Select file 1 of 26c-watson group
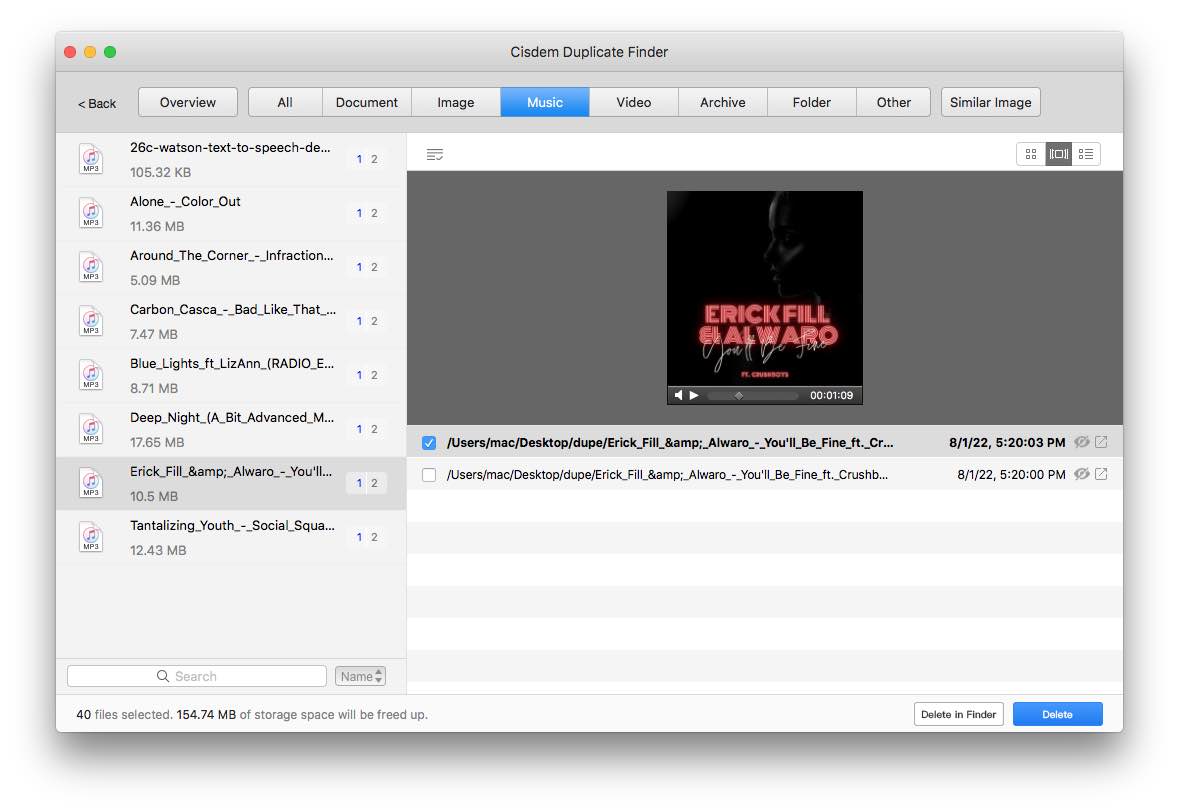The width and height of the screenshot is (1179, 812). (x=359, y=159)
